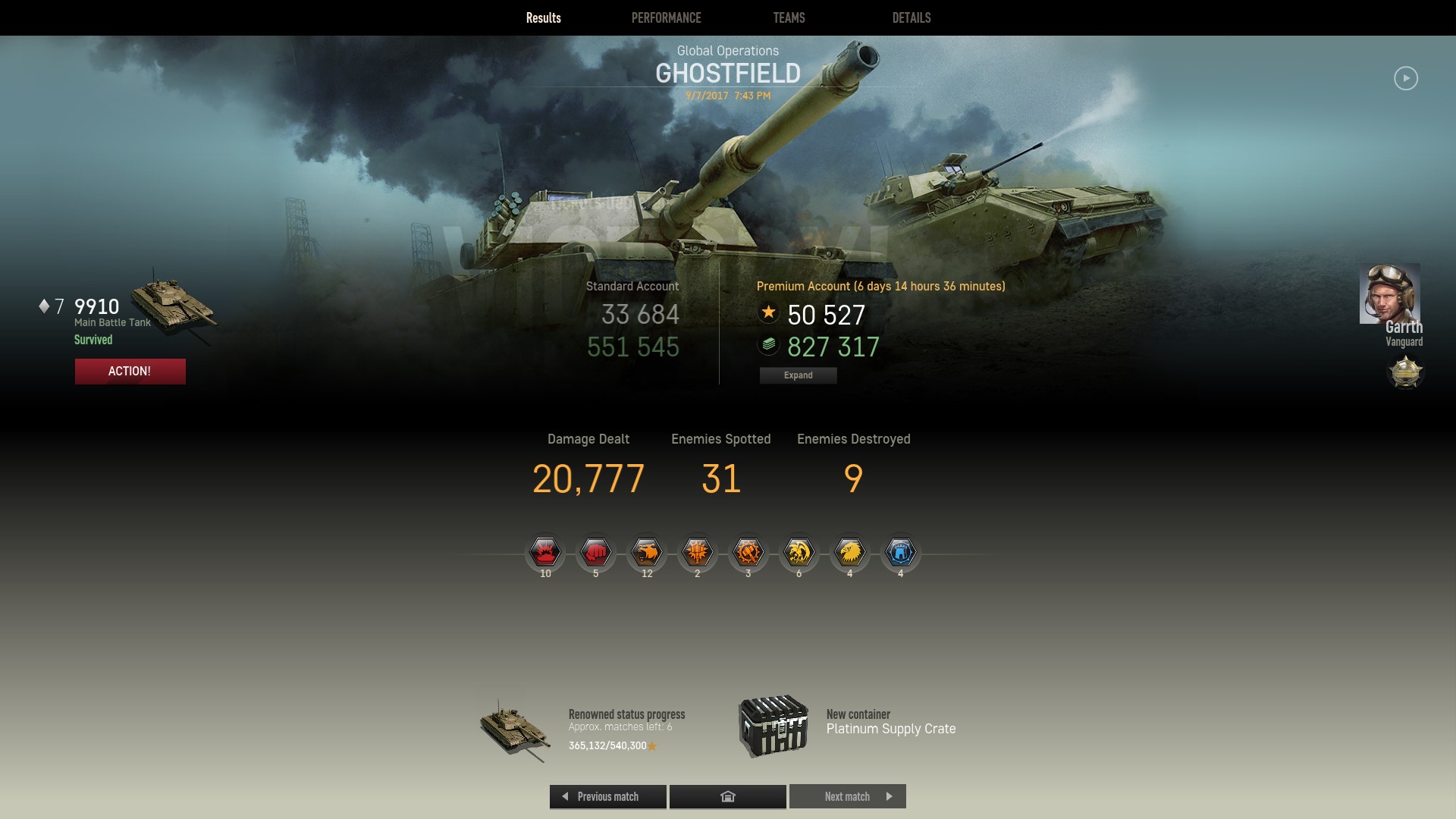
Task: Open the PERFORMANCE tab
Action: pyautogui.click(x=666, y=17)
